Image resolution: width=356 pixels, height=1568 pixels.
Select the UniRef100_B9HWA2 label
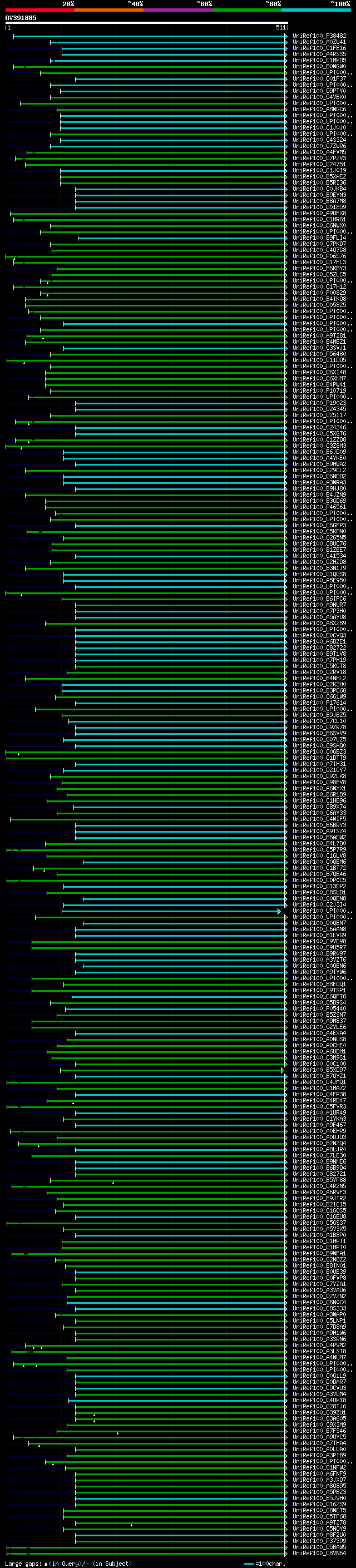[x=319, y=464]
